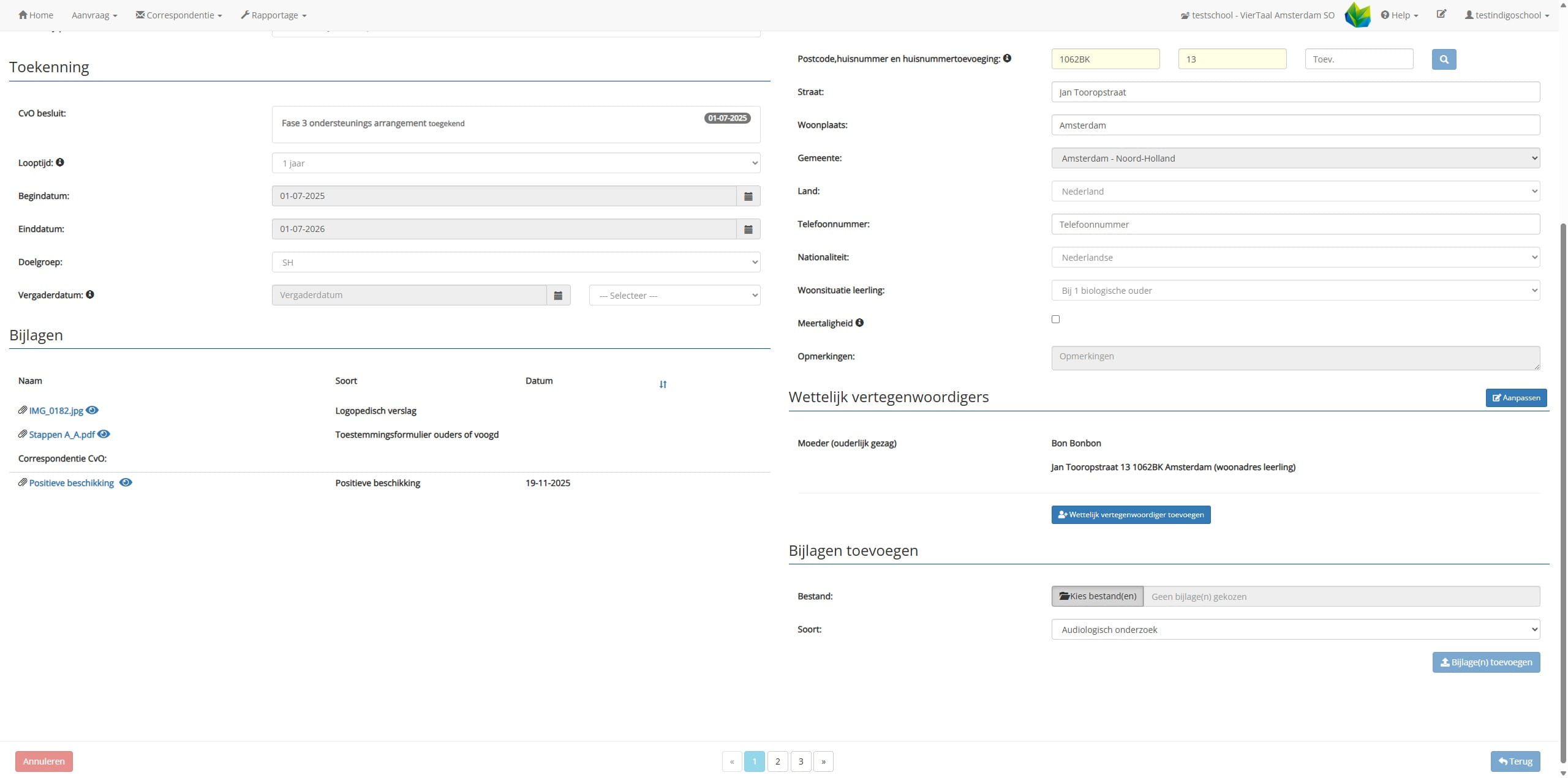Go to pagination page 3
This screenshot has height=778, width=1568.
801,761
